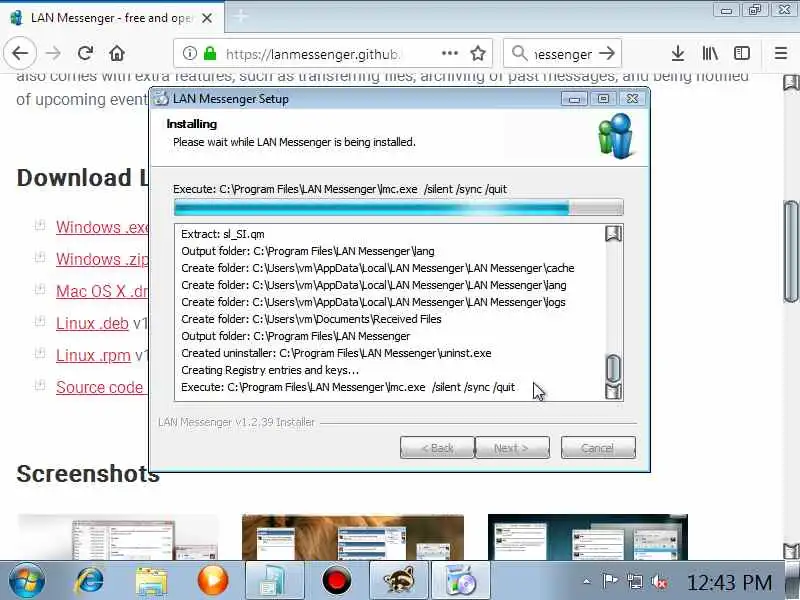
Task: Select log line 'Creating Registry entries and keys...'
Action: (270, 370)
